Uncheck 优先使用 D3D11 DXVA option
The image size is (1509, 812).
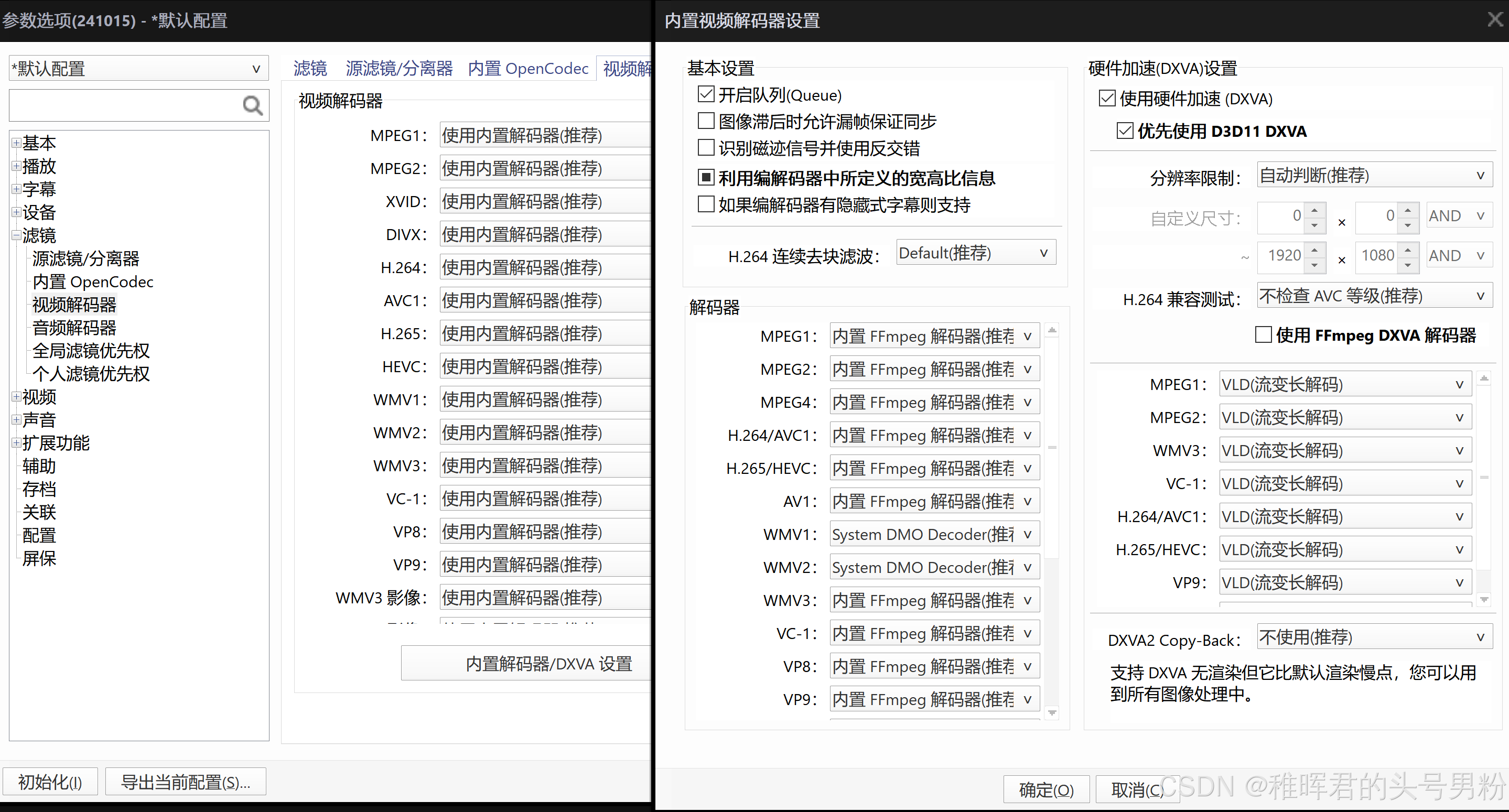coord(1125,131)
